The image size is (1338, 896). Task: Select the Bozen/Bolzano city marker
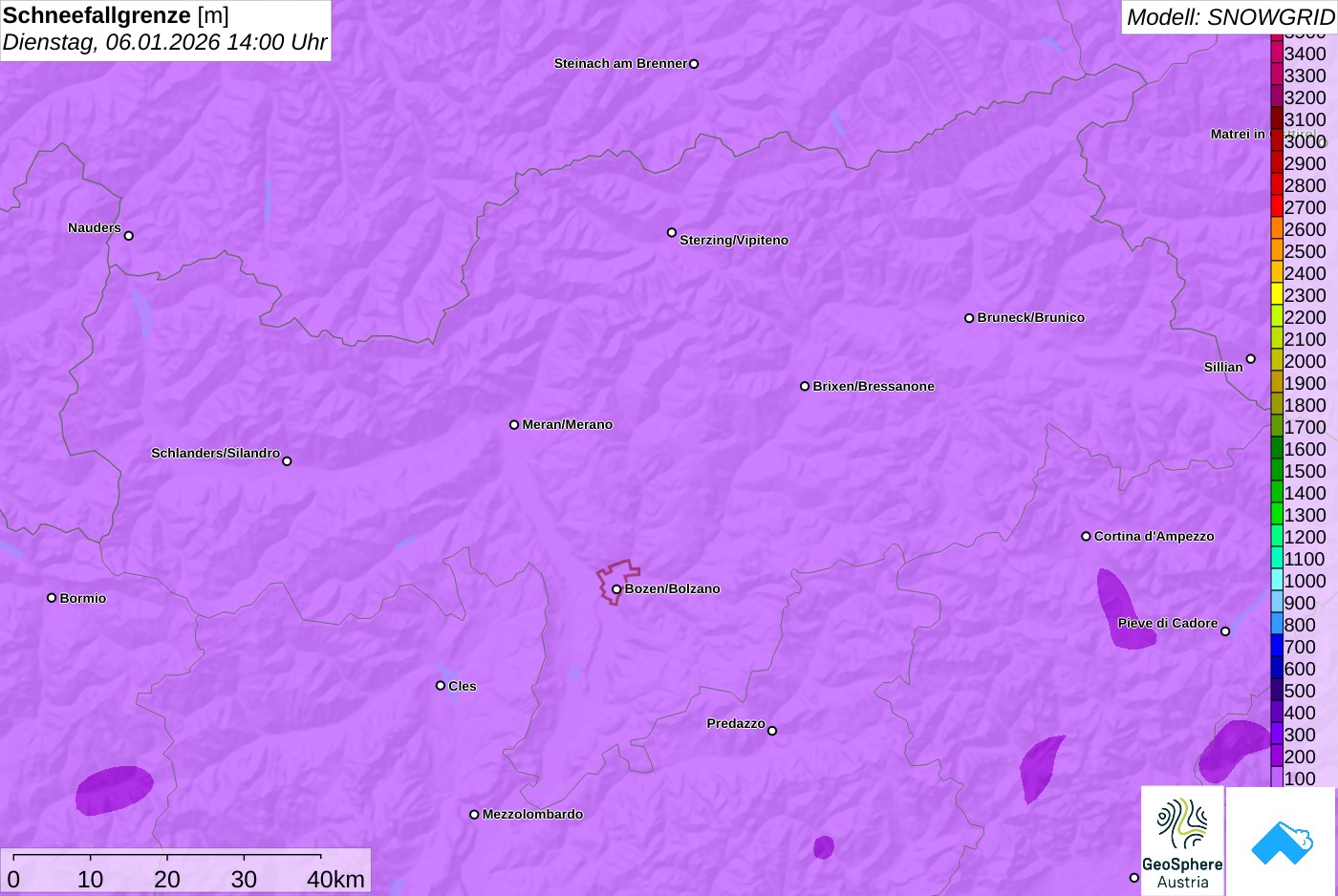(616, 589)
